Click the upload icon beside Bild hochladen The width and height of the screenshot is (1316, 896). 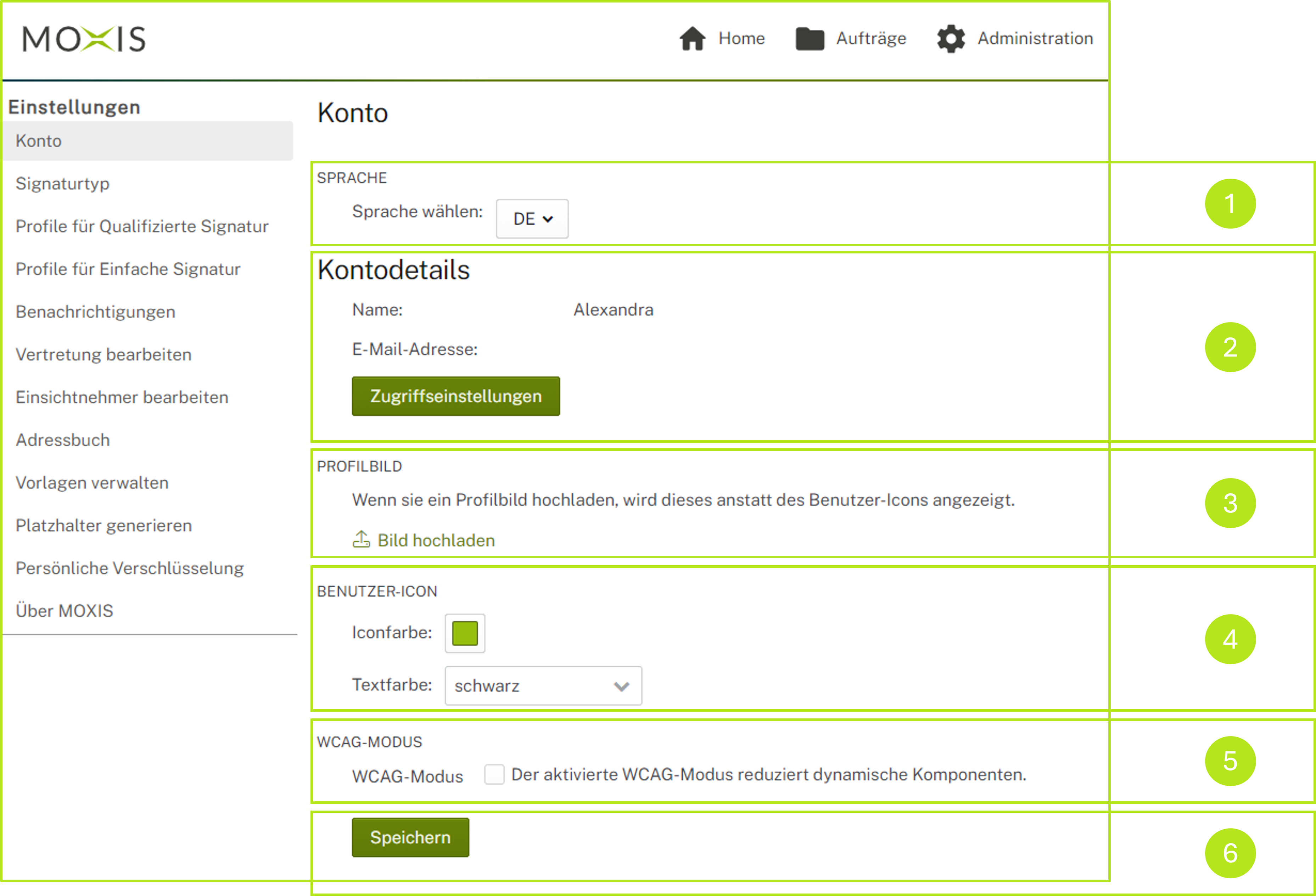[x=361, y=539]
